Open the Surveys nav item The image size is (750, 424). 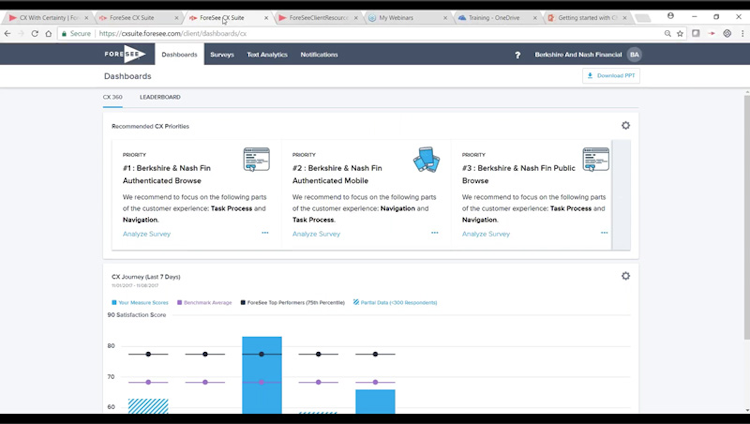[222, 55]
